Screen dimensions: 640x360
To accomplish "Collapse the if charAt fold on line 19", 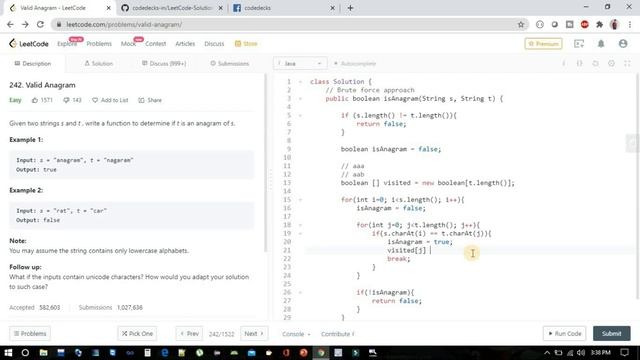I will pyautogui.click(x=300, y=233).
